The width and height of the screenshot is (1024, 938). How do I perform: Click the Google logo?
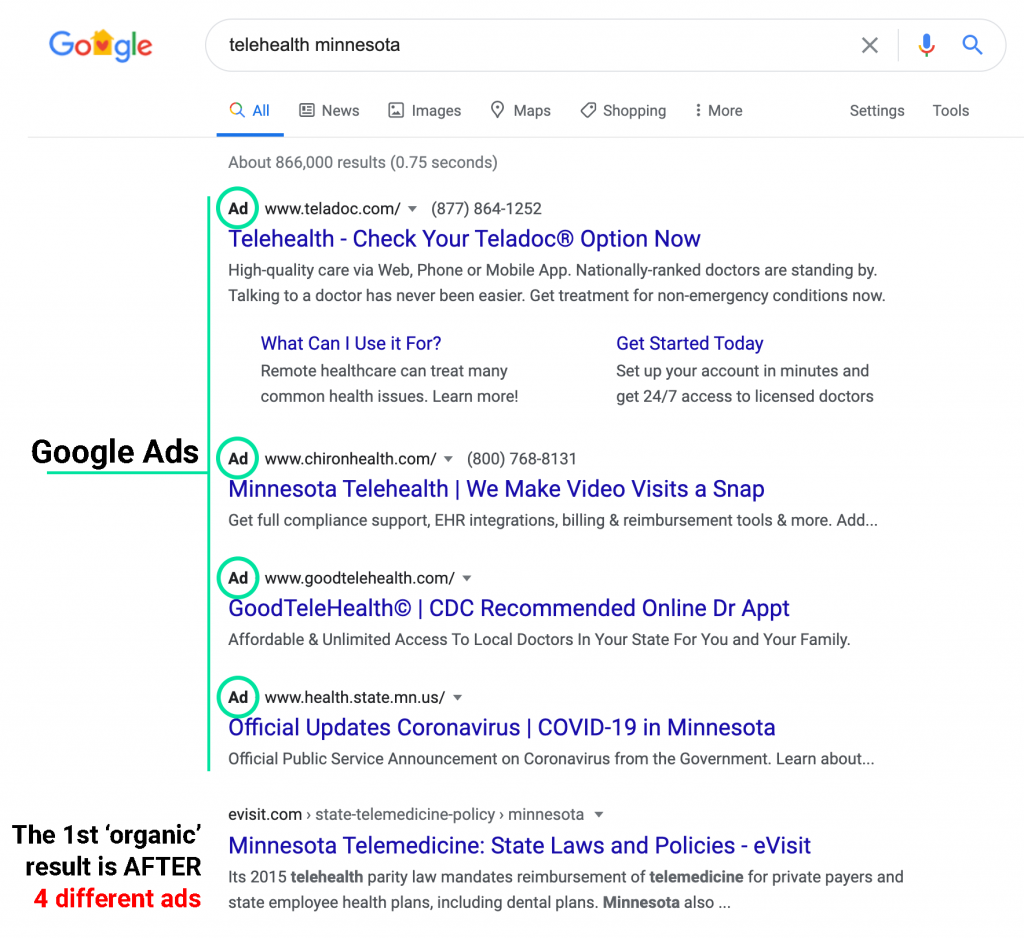coord(100,45)
